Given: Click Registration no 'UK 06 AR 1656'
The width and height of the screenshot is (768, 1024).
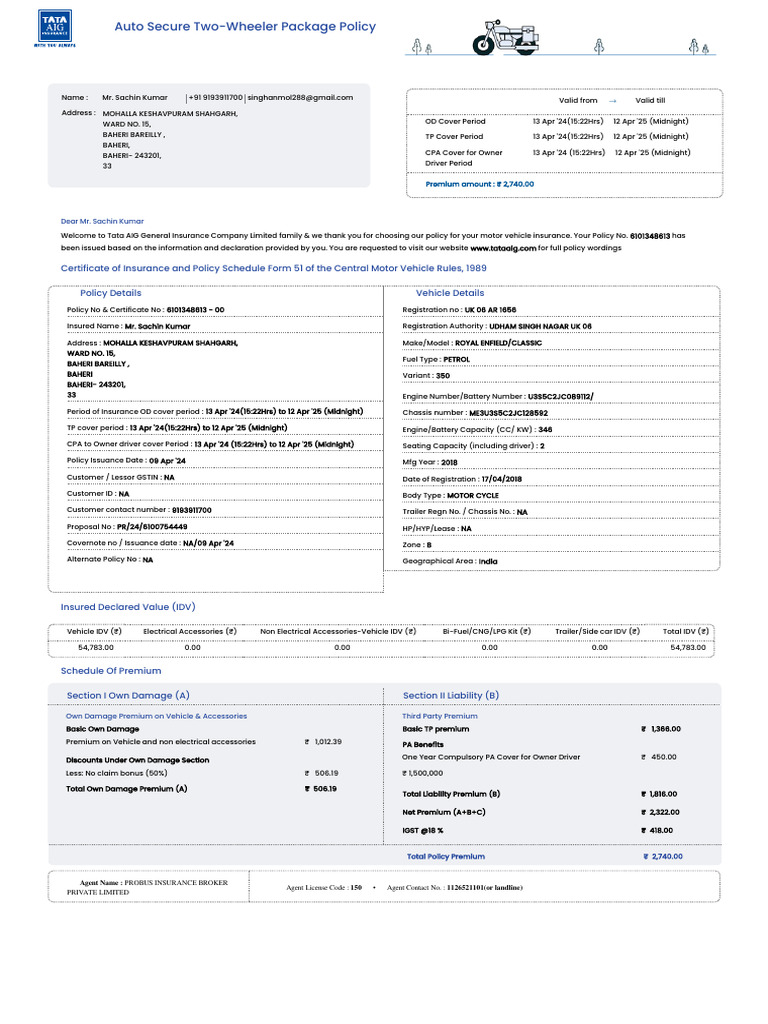Looking at the screenshot, I should pyautogui.click(x=490, y=310).
